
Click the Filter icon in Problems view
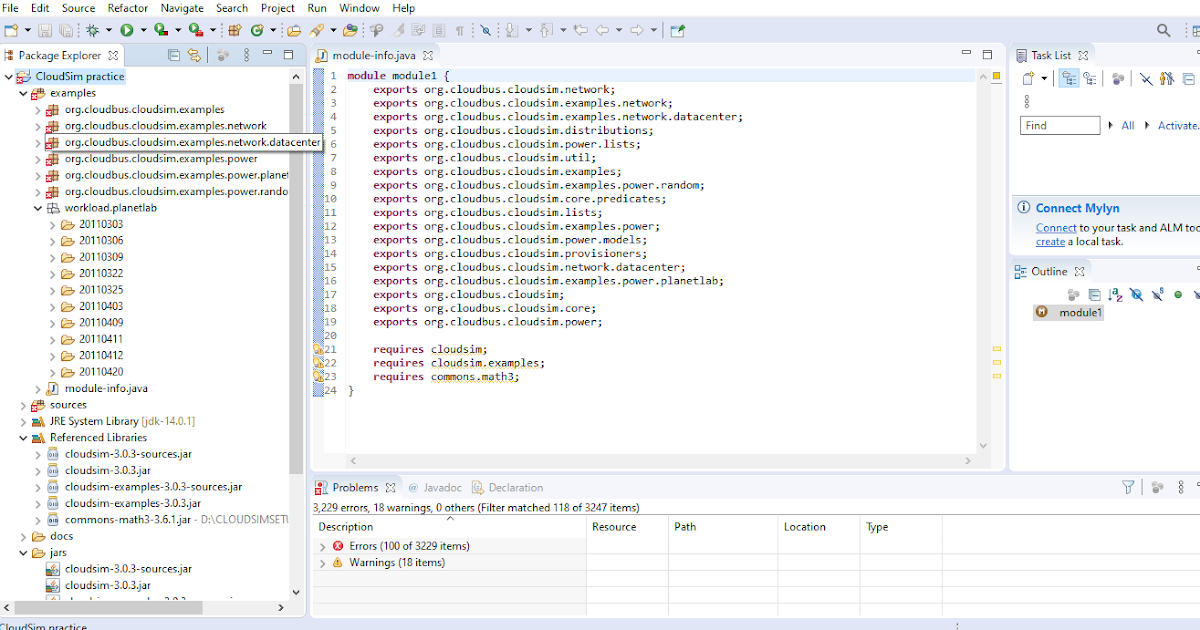1128,487
